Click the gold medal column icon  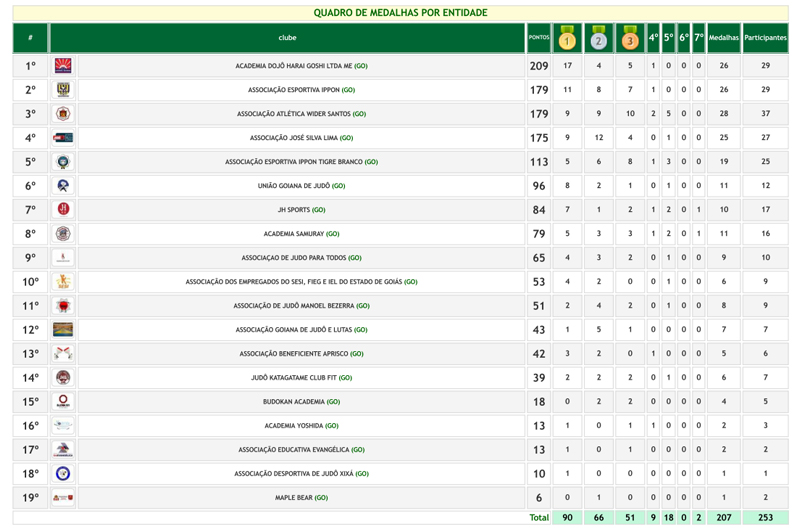tap(567, 38)
